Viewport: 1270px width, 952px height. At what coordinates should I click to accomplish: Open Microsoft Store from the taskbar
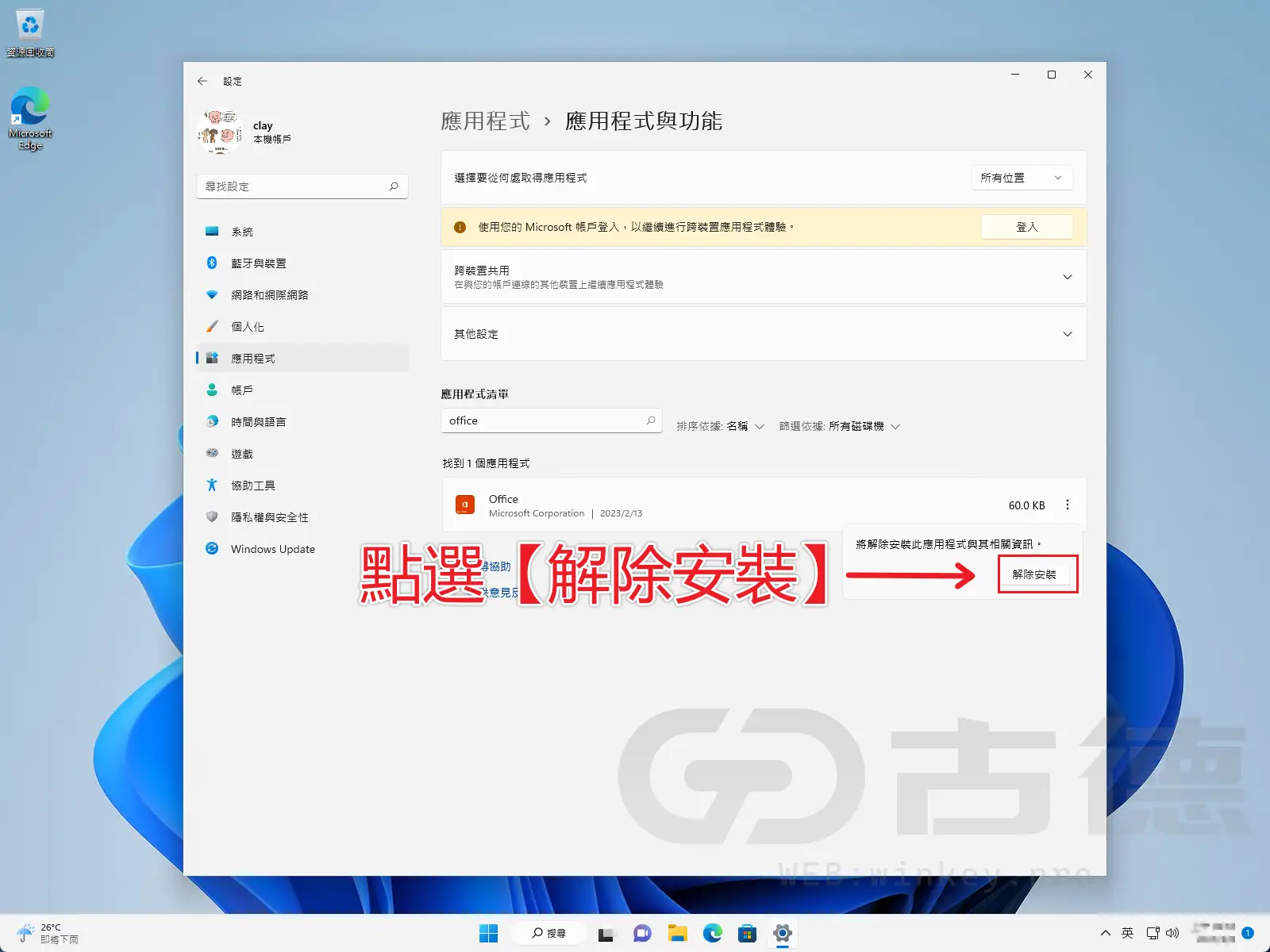pyautogui.click(x=746, y=933)
